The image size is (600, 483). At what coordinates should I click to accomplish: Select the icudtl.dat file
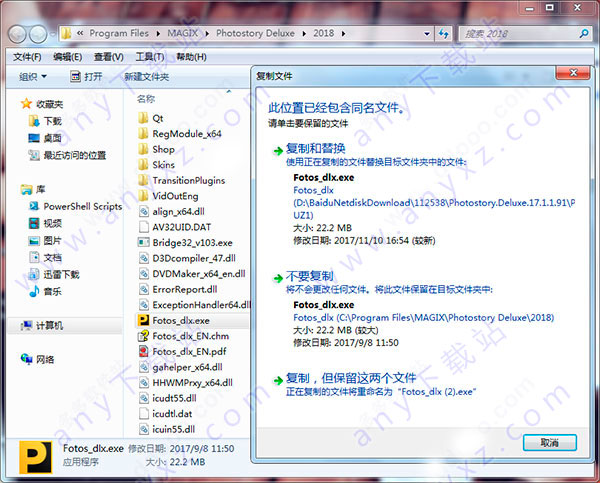(x=172, y=414)
